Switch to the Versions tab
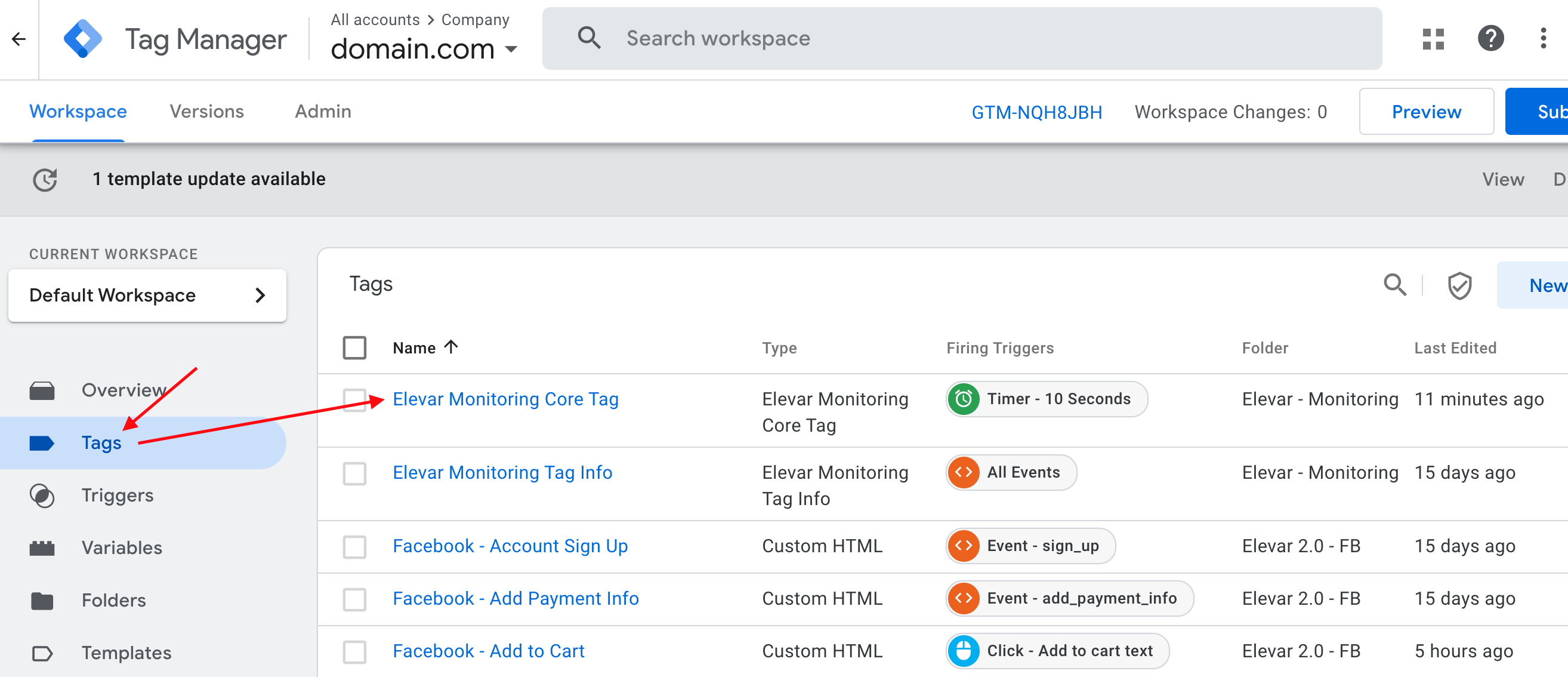1568x677 pixels. pyautogui.click(x=206, y=112)
